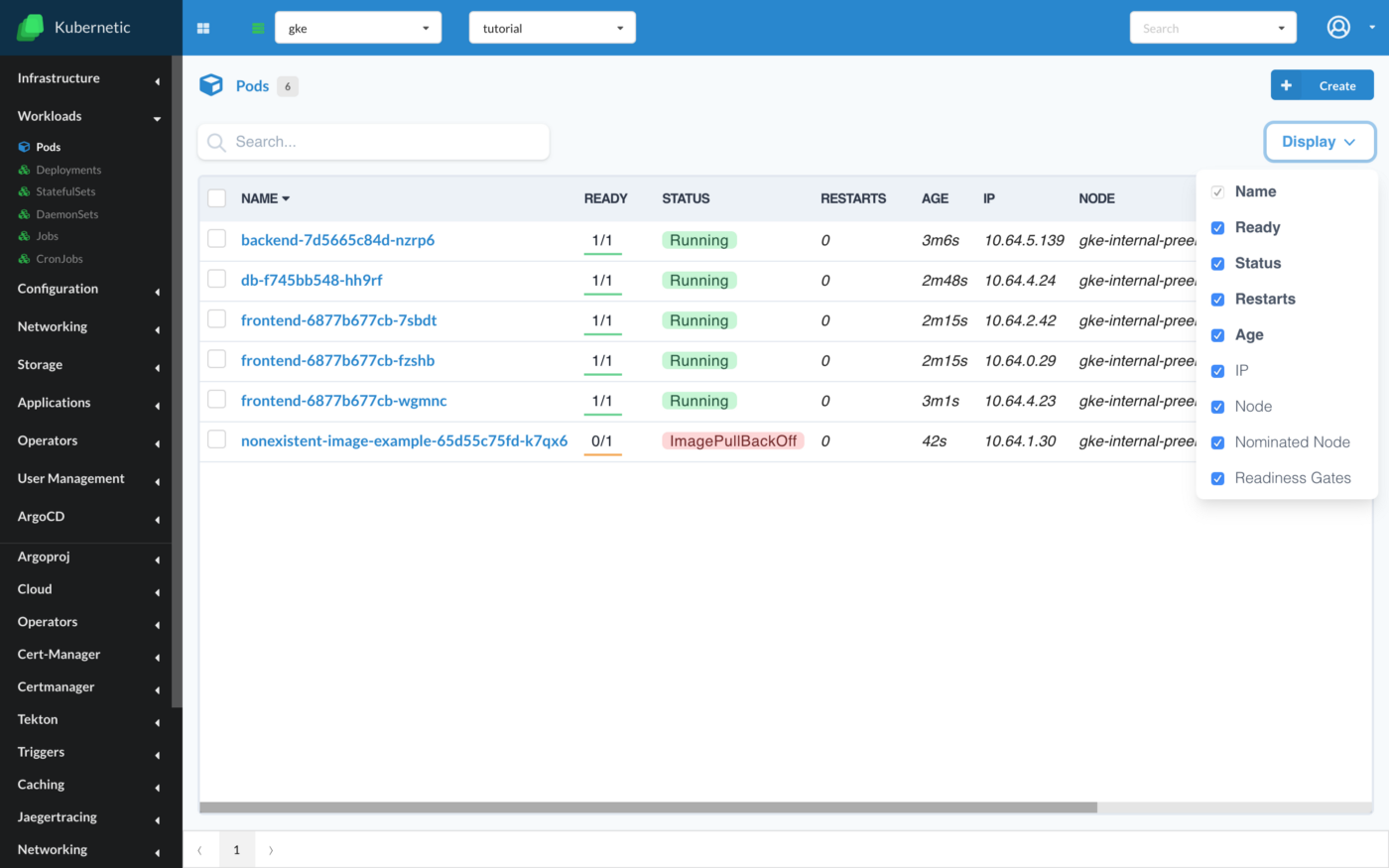Viewport: 1389px width, 868px height.
Task: Switch to grid dashboard view icon
Action: coord(203,29)
